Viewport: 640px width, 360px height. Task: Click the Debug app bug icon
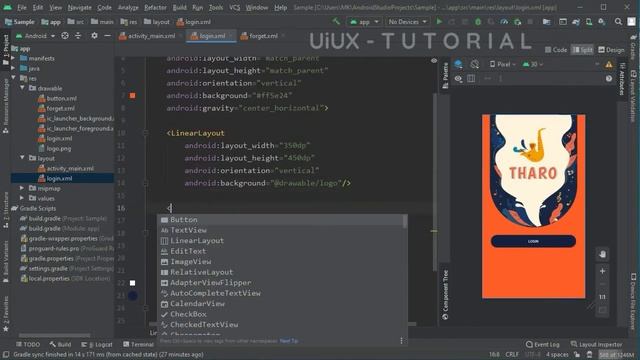(478, 22)
